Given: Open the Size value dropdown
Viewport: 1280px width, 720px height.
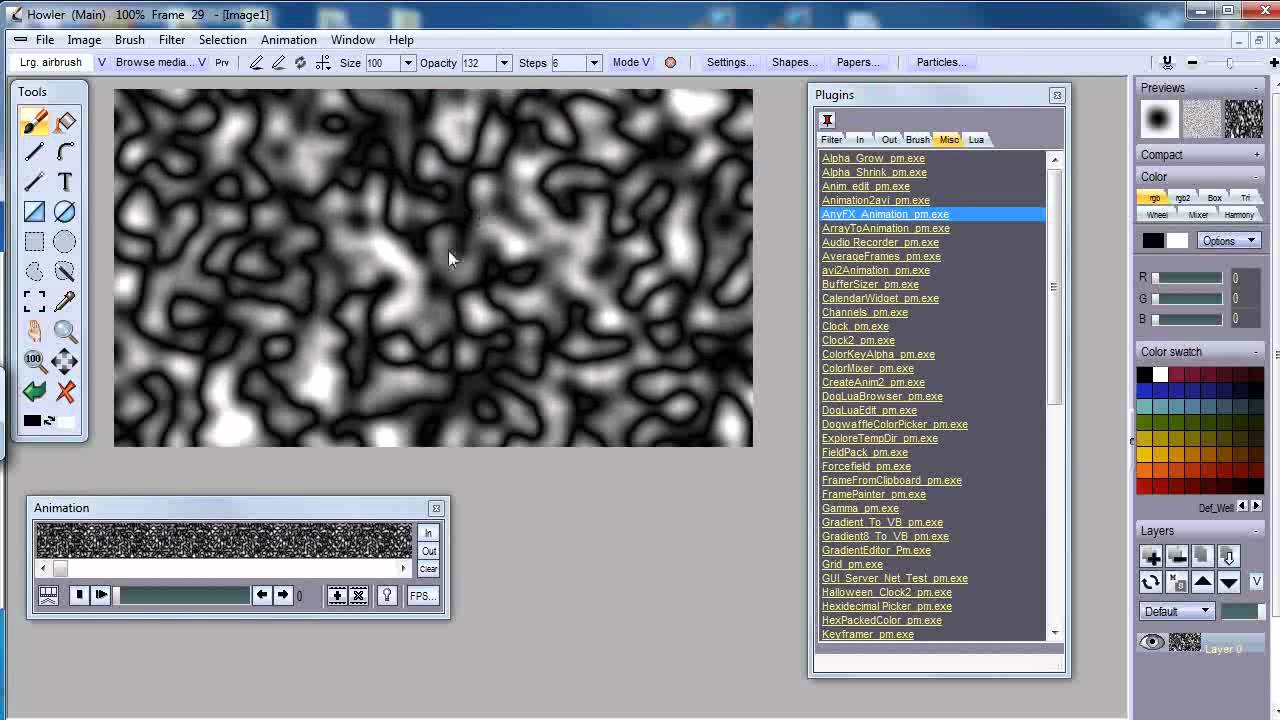Looking at the screenshot, I should click(407, 63).
